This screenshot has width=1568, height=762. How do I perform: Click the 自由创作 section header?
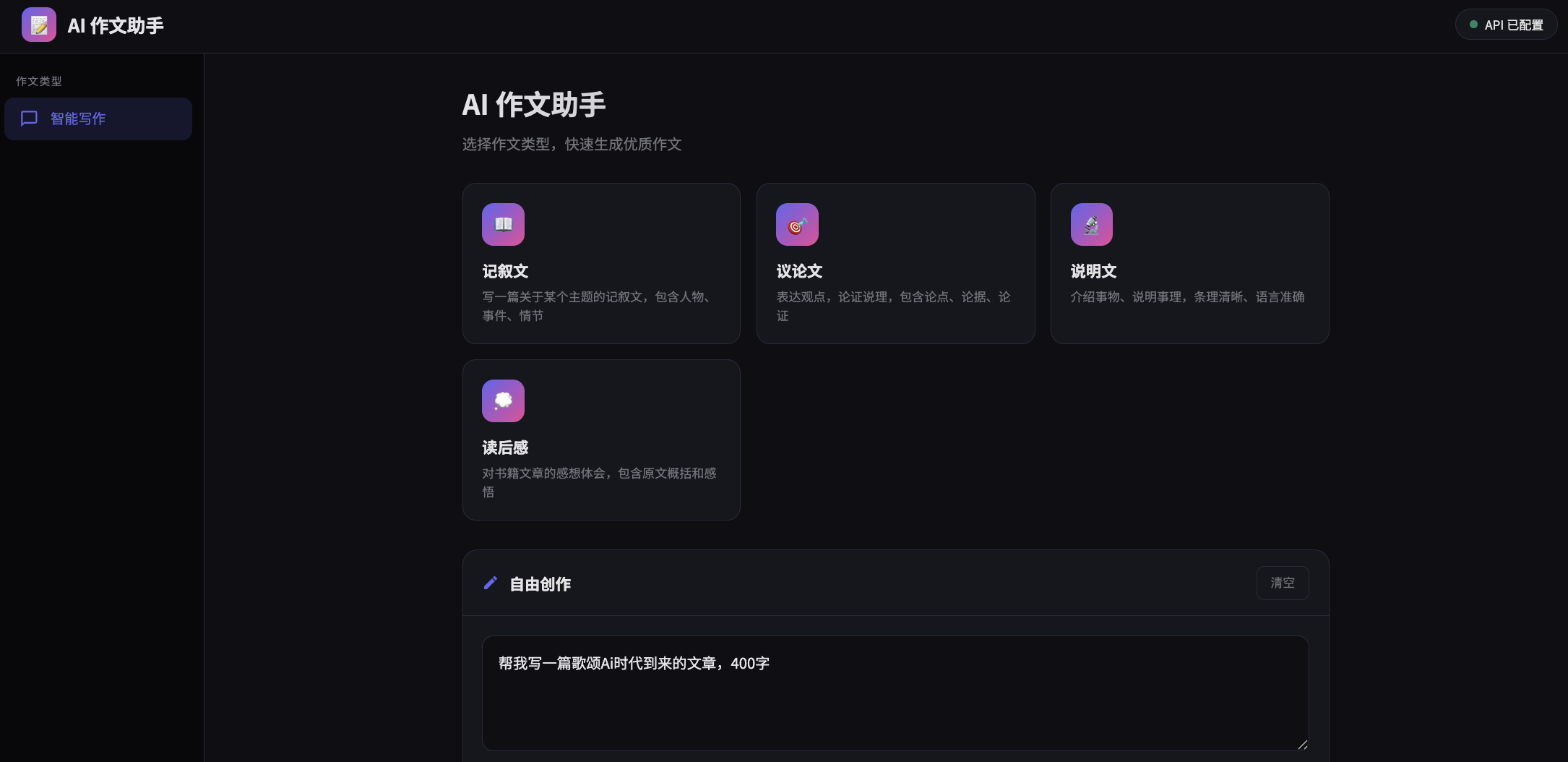coord(539,583)
